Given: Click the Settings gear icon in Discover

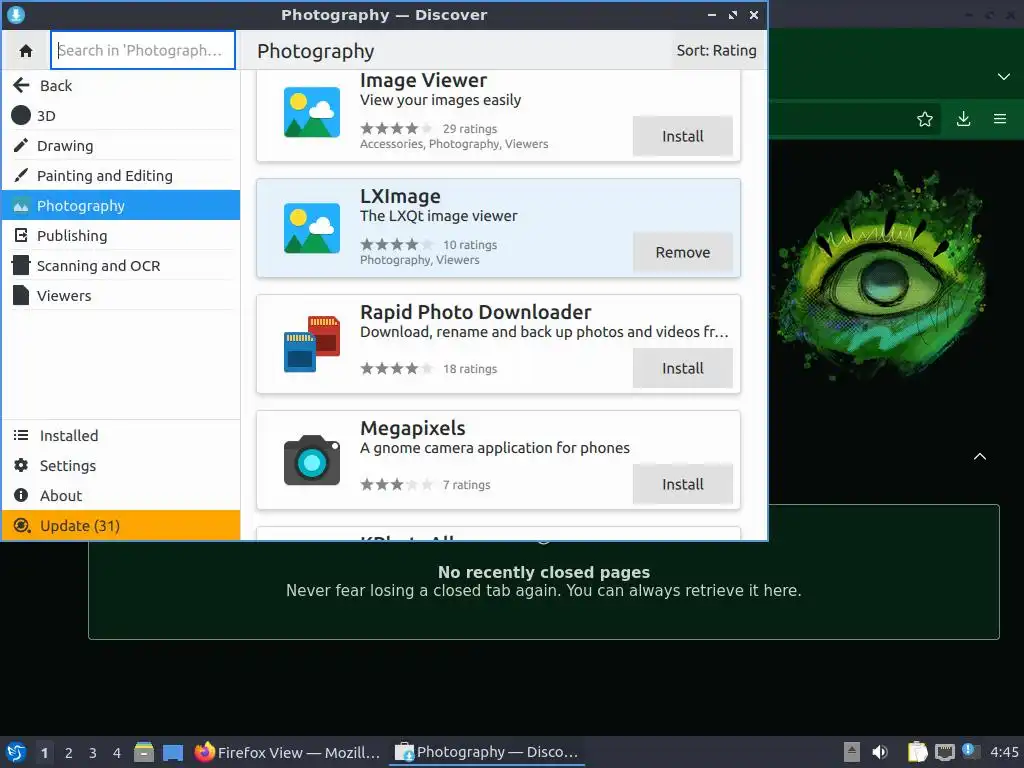Looking at the screenshot, I should pyautogui.click(x=21, y=465).
